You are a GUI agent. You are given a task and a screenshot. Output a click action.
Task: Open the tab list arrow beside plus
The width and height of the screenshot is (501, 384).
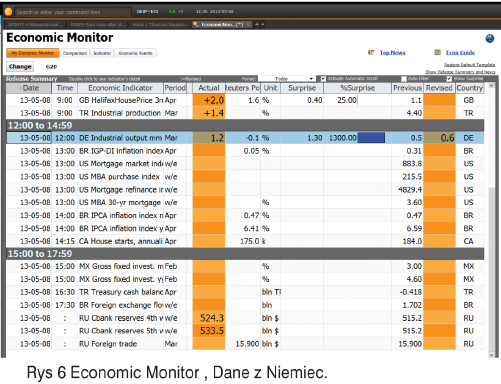[x=263, y=24]
